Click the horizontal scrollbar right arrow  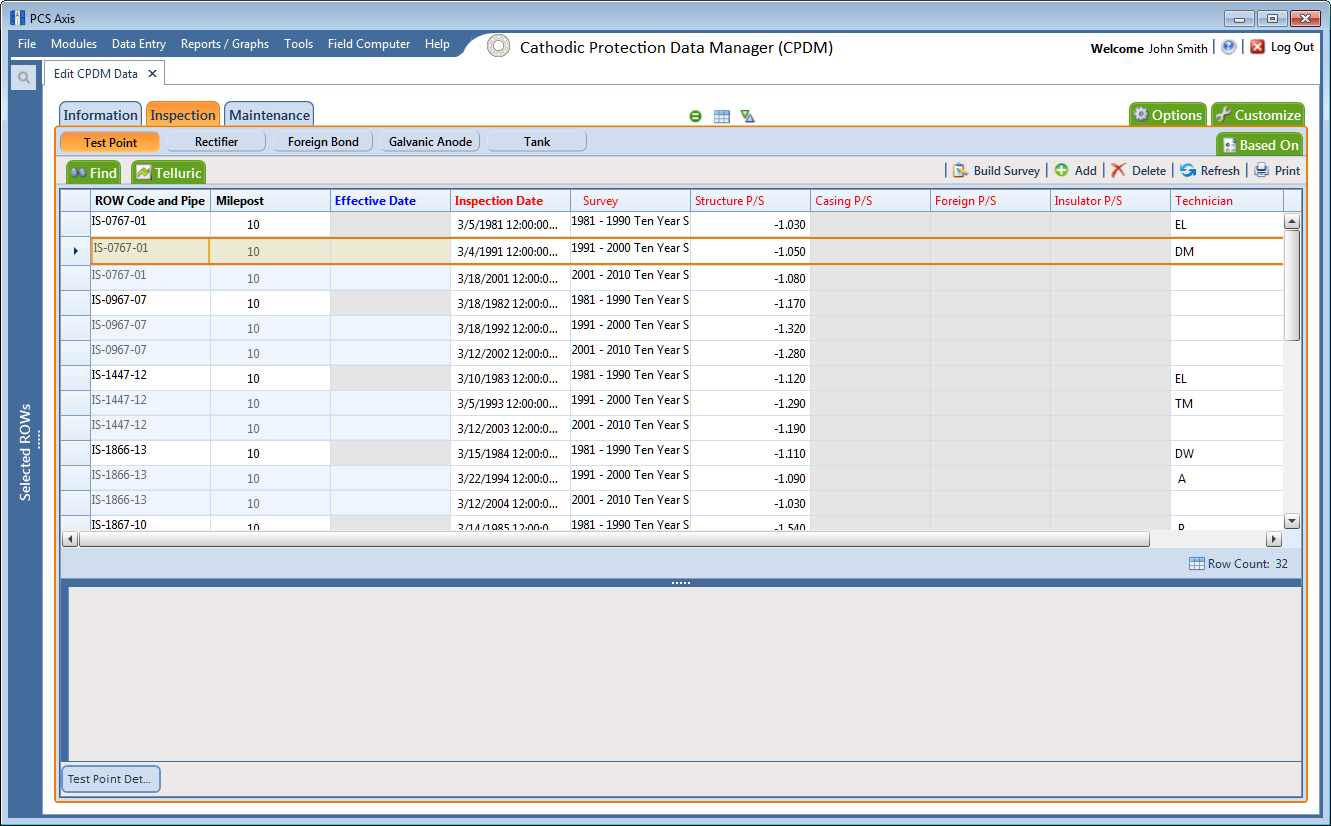[1274, 539]
